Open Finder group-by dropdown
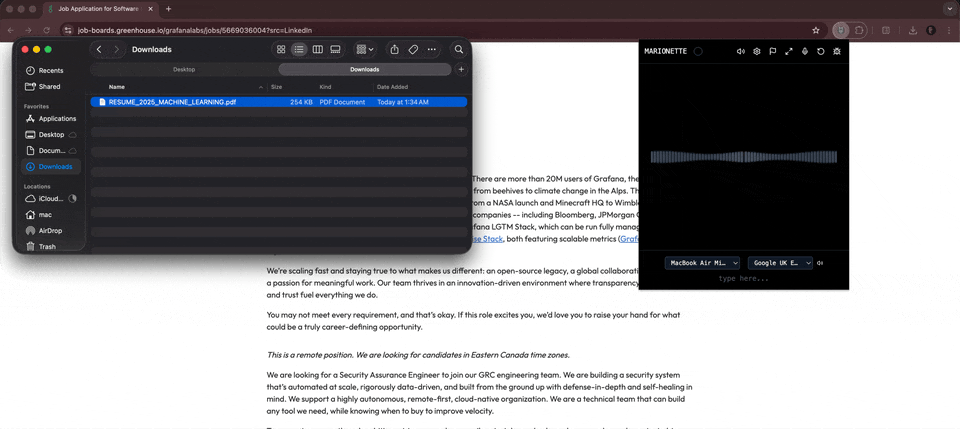 pyautogui.click(x=365, y=50)
